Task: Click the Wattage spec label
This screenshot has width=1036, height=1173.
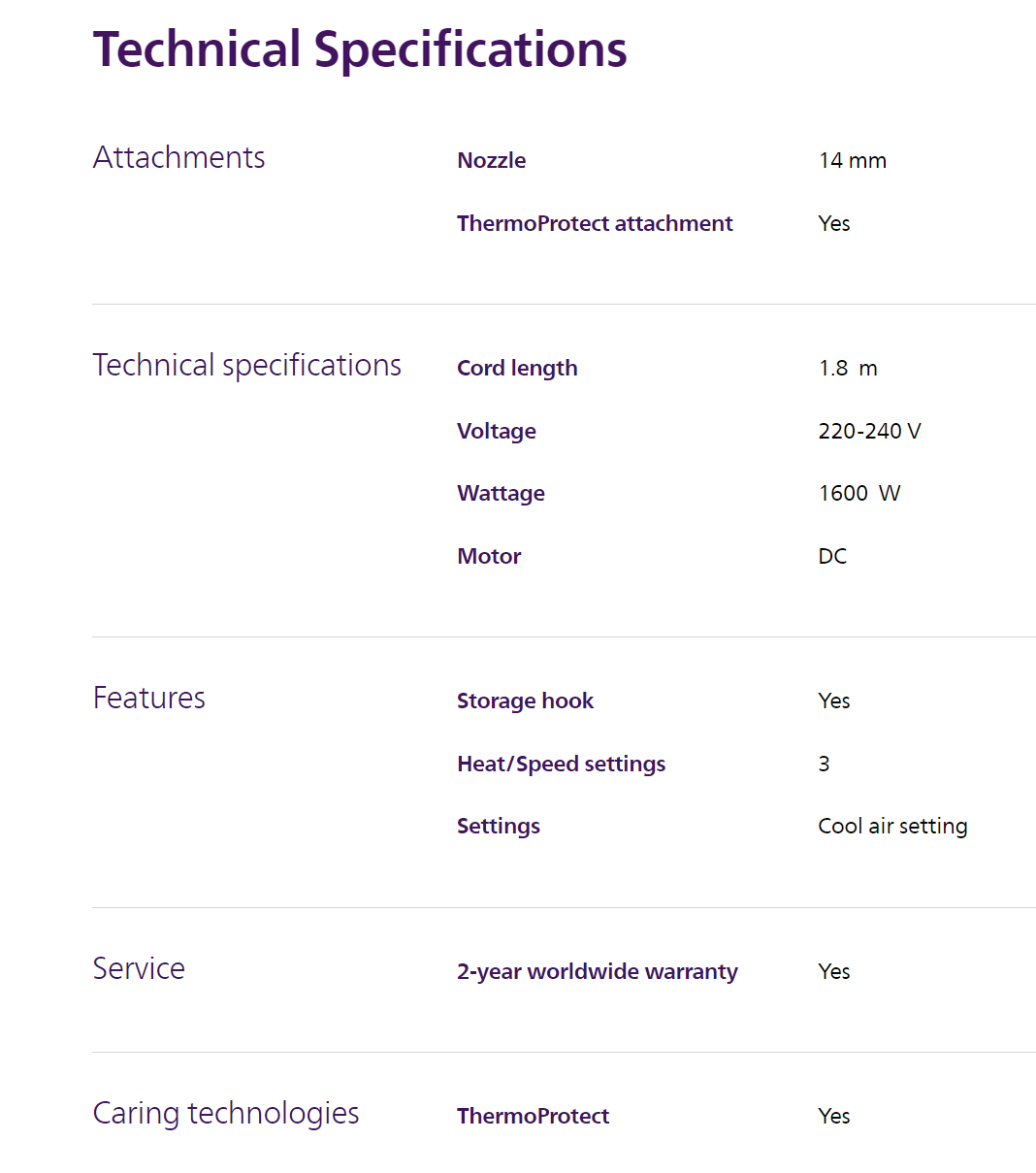Action: (501, 493)
